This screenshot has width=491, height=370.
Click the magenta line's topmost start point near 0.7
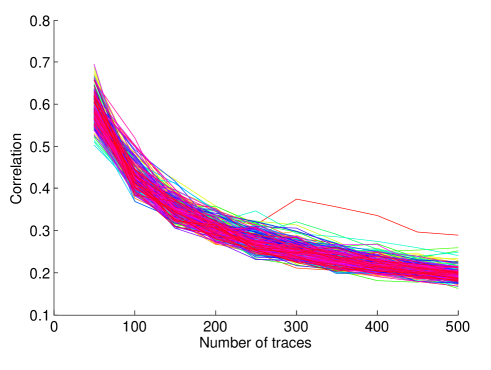pyautogui.click(x=95, y=65)
